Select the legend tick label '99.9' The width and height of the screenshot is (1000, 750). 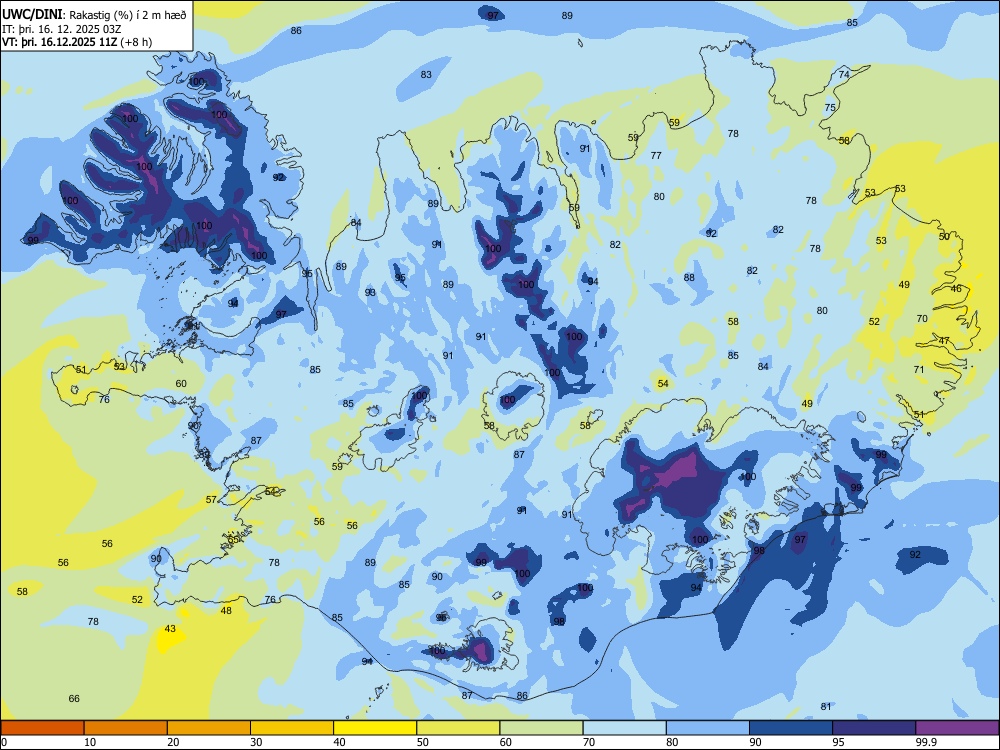(926, 742)
